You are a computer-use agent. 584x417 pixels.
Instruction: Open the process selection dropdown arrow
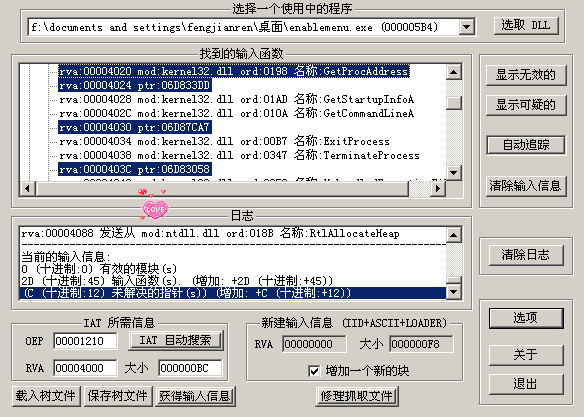pos(466,27)
